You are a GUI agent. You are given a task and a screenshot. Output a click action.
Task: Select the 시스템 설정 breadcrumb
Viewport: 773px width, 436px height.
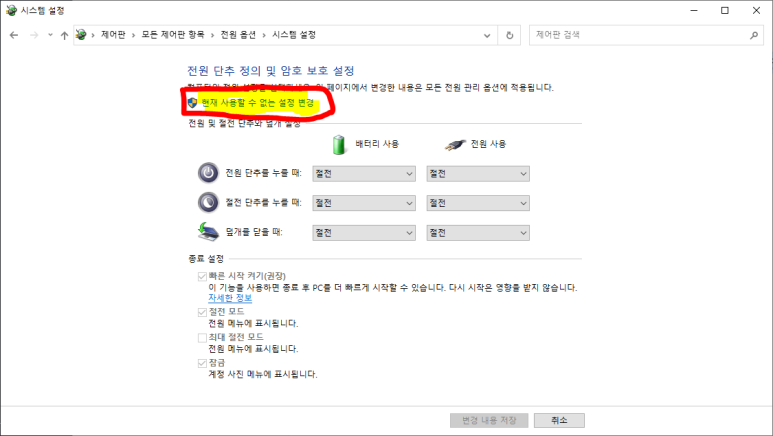click(294, 35)
